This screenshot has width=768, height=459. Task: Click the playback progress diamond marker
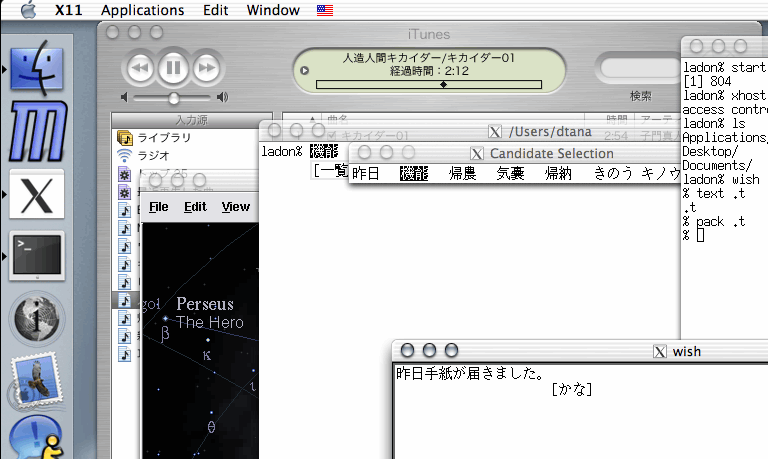pyautogui.click(x=443, y=85)
